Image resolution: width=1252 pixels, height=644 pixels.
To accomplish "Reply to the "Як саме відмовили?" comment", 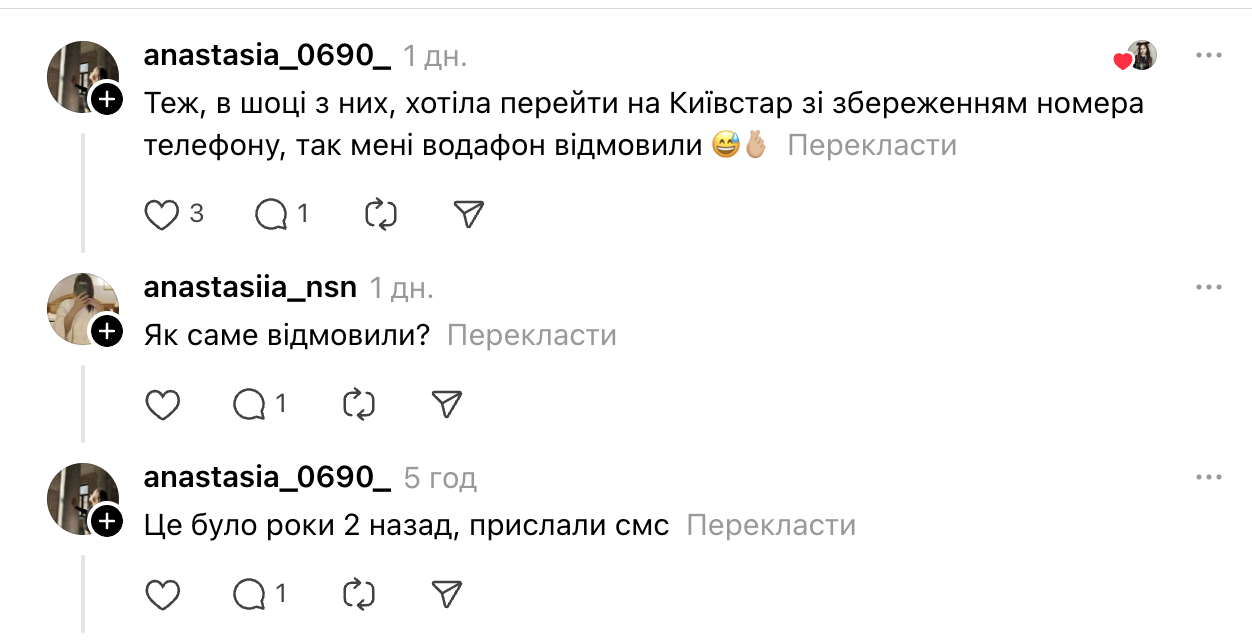I will click(x=248, y=404).
